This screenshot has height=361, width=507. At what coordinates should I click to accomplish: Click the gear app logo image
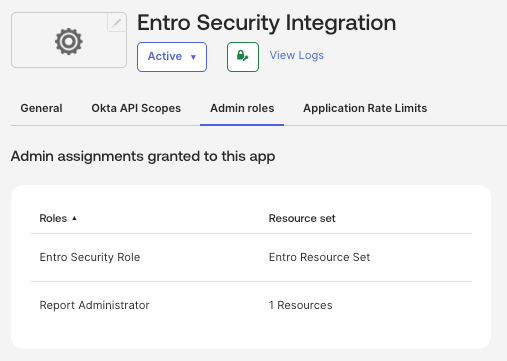(x=69, y=42)
